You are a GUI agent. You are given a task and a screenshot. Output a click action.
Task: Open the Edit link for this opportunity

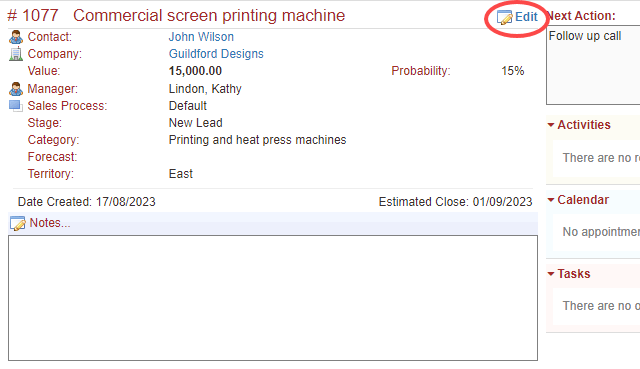[x=526, y=17]
